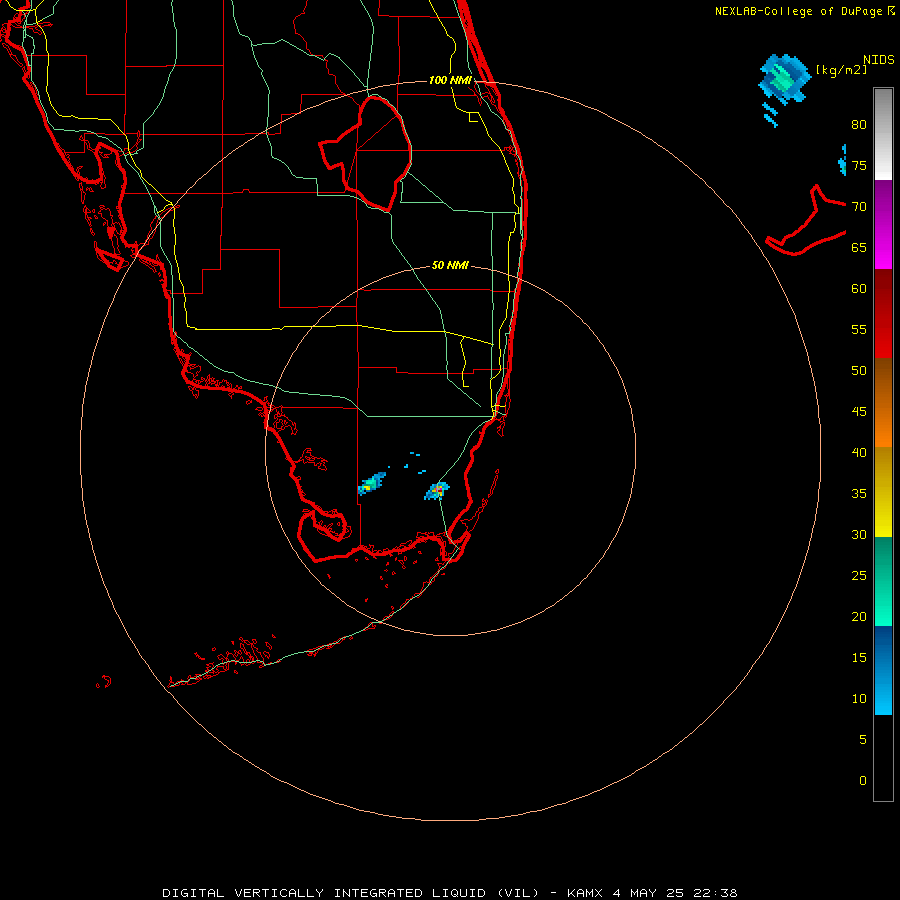Click the 75 value on the color scale
Image resolution: width=900 pixels, height=900 pixels.
click(859, 165)
